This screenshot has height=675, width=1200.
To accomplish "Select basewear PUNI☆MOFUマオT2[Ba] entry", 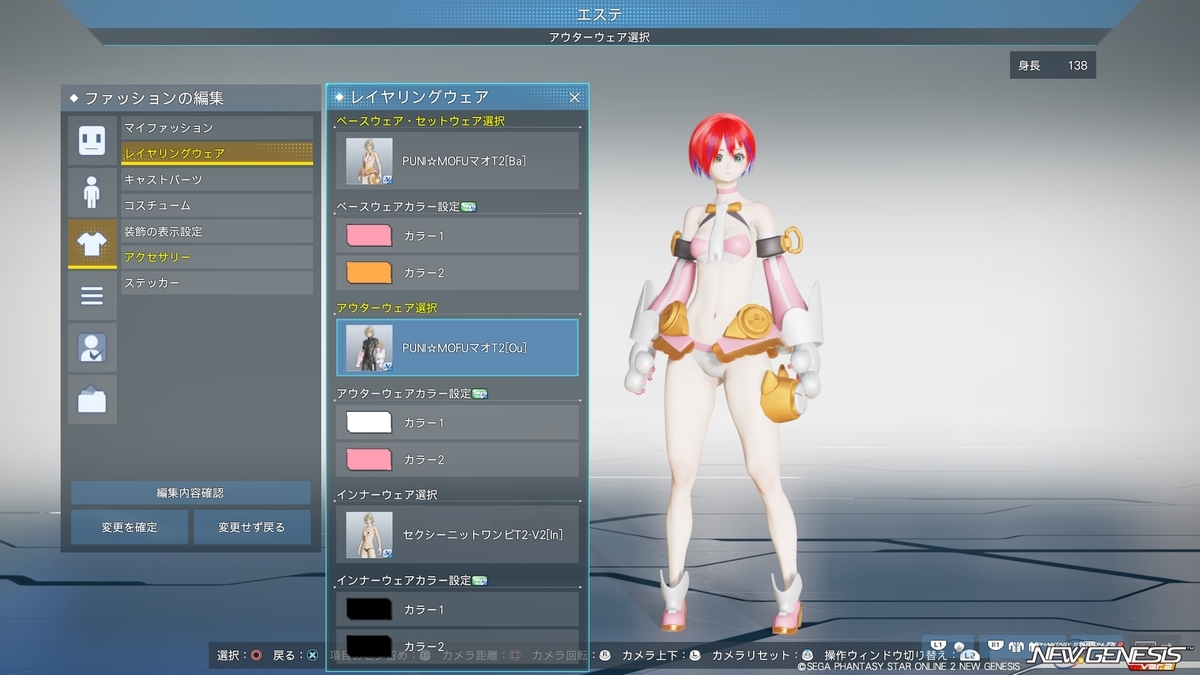I will pos(458,161).
